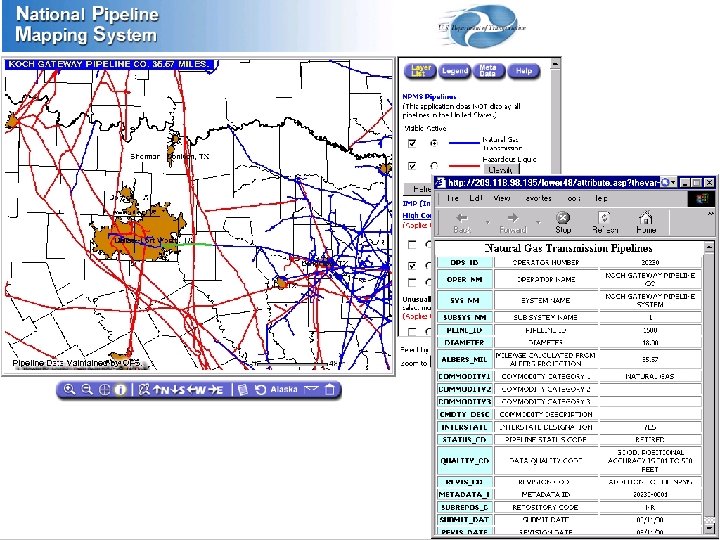Viewport: 720px width, 540px height.
Task: Show the Legend panel
Action: [455, 71]
